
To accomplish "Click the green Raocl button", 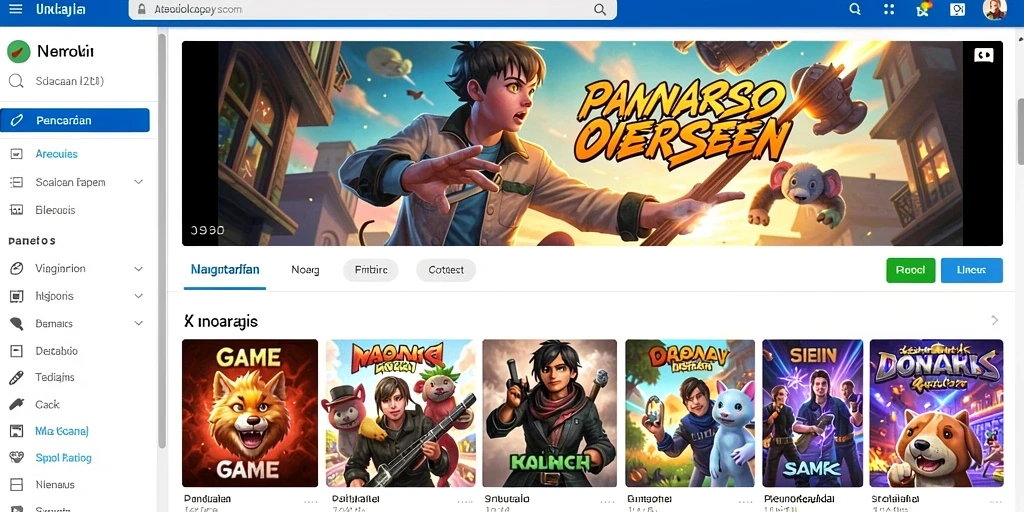I will point(910,270).
